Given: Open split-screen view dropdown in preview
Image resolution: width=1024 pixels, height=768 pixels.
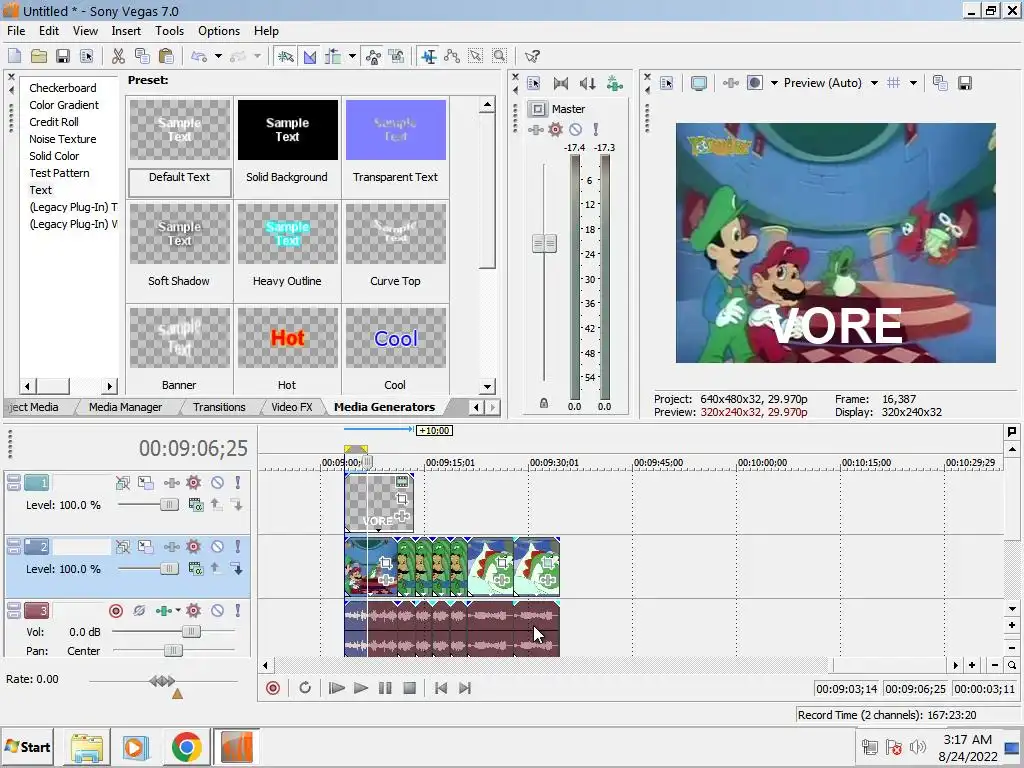Looking at the screenshot, I should click(775, 83).
